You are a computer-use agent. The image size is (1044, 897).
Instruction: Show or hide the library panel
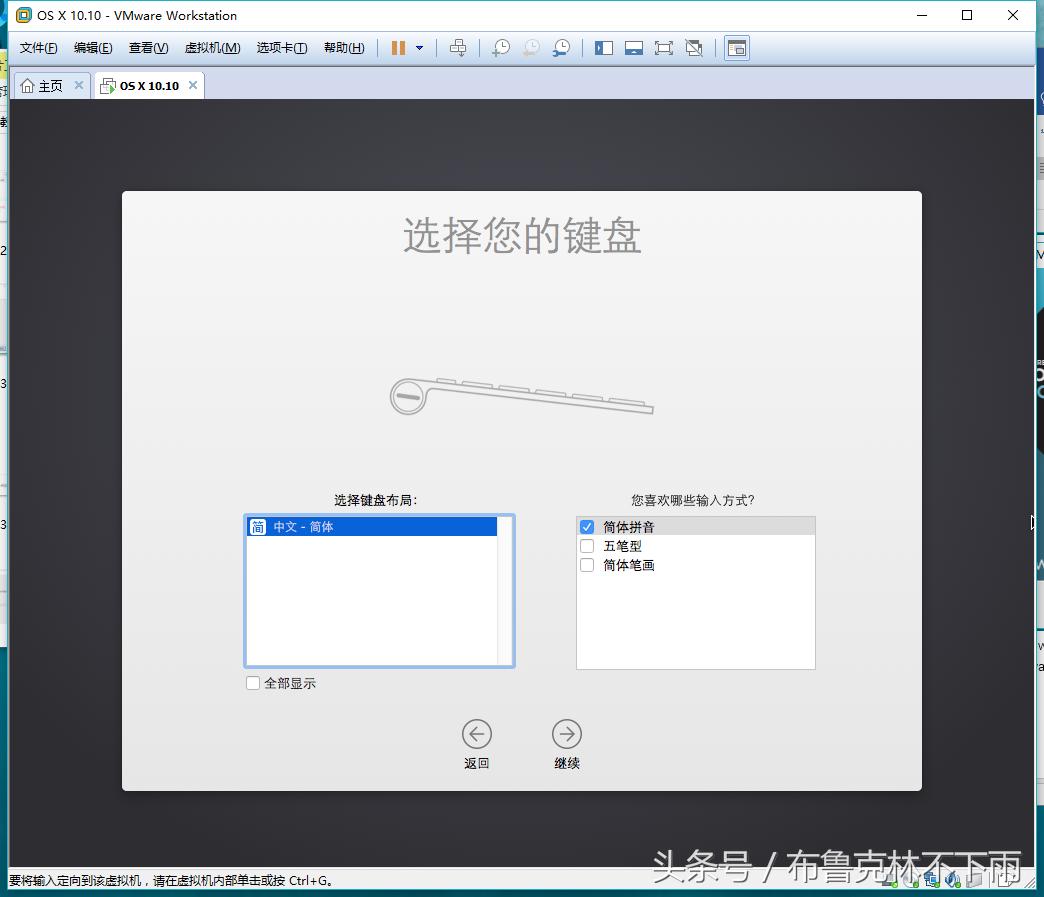coord(603,47)
